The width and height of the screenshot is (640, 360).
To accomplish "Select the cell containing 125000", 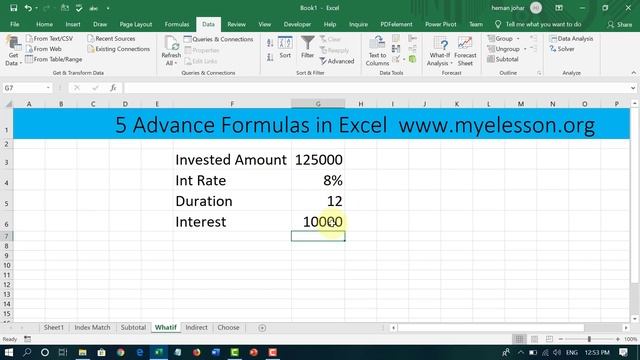I will tap(318, 160).
